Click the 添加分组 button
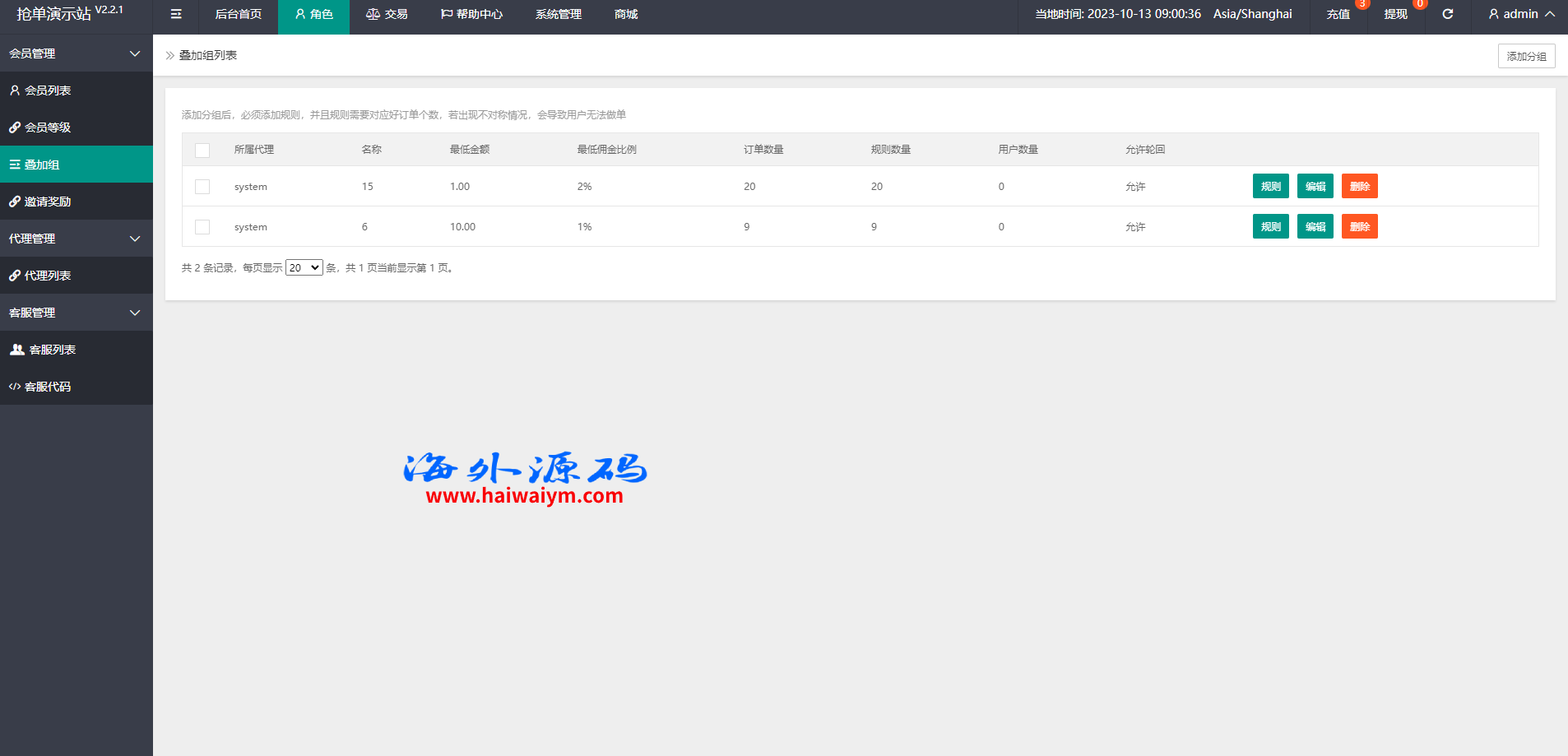 (1526, 56)
